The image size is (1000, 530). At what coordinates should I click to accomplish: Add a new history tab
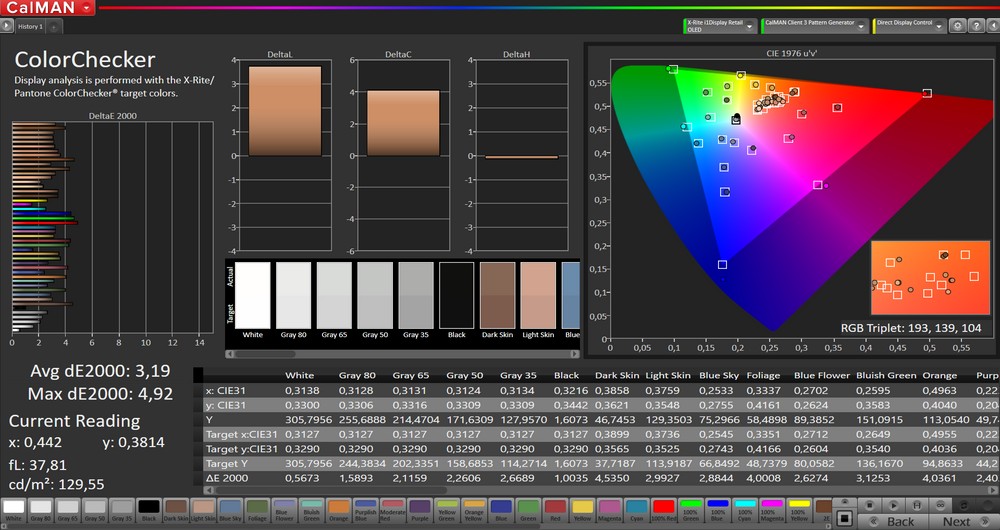pos(54,27)
